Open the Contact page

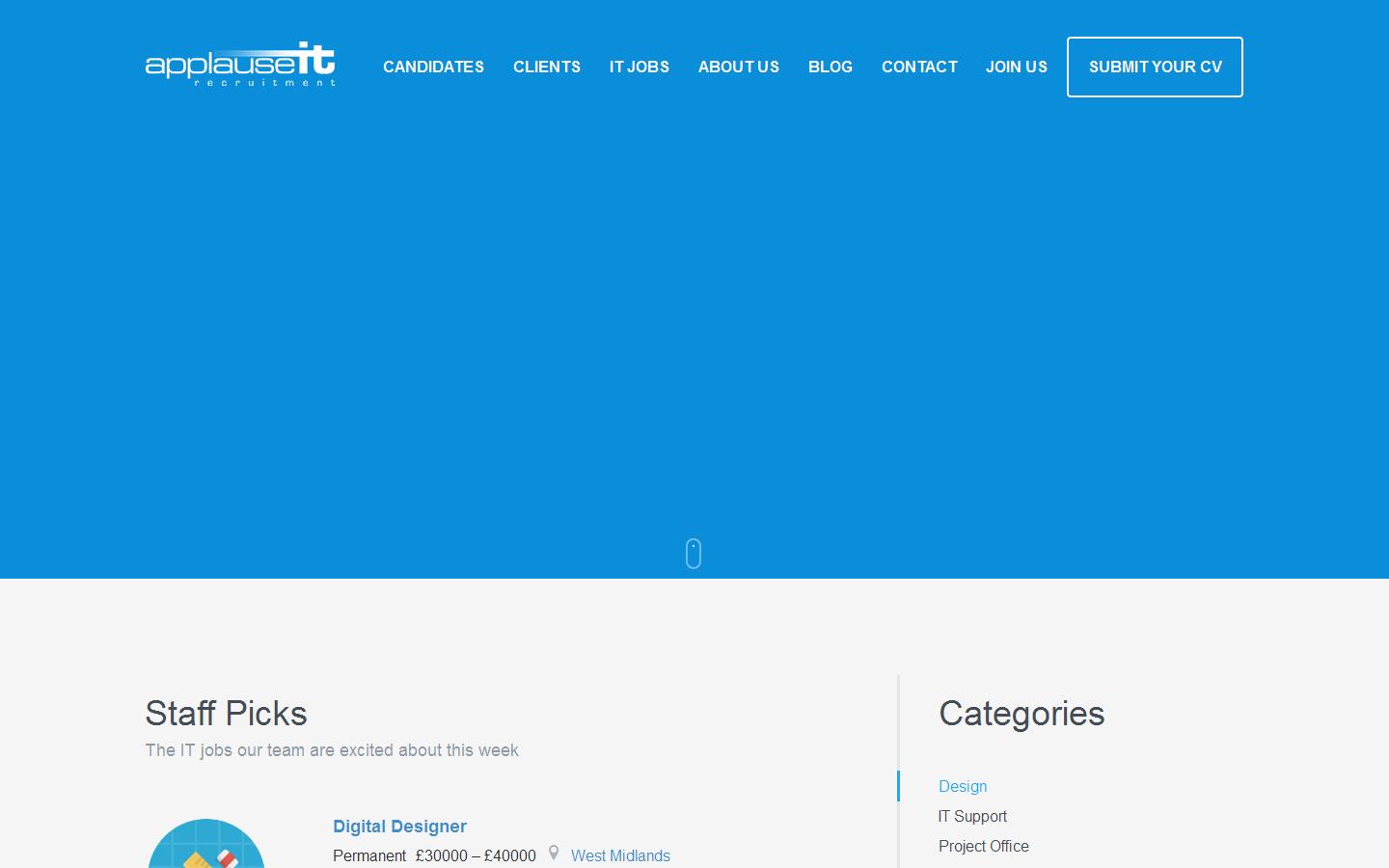coord(919,67)
